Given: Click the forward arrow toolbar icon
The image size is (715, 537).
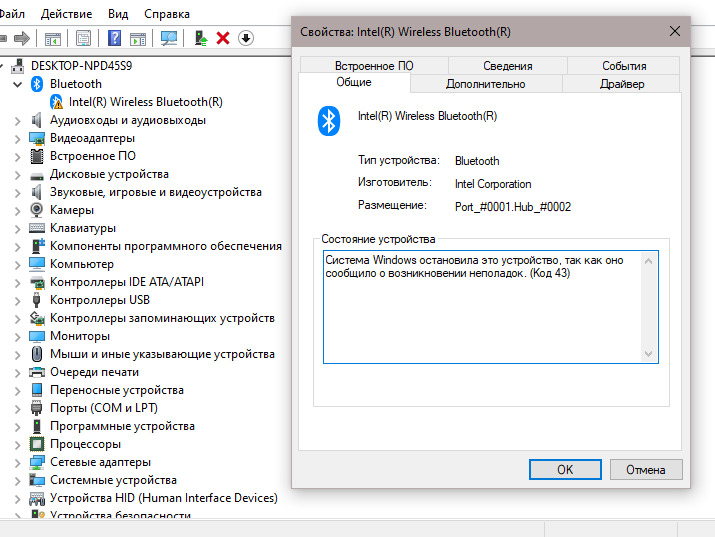Looking at the screenshot, I should tap(21, 38).
